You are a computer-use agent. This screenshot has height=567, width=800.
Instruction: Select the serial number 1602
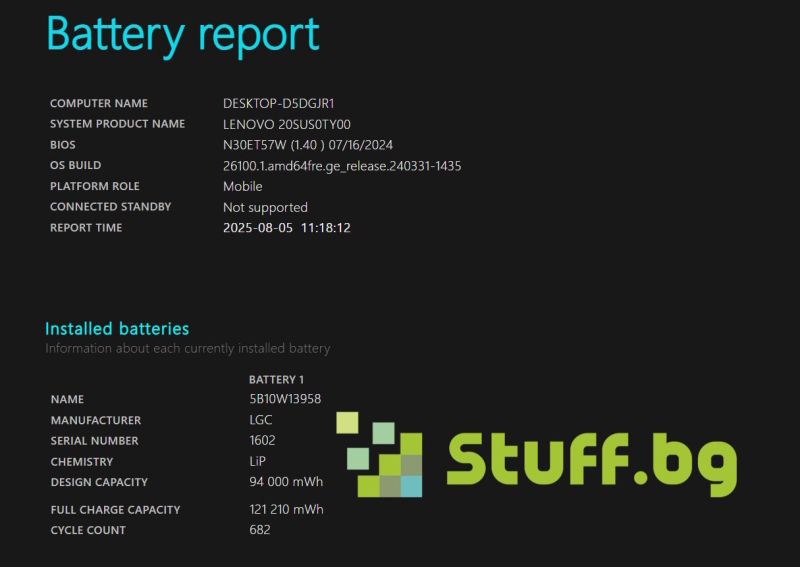[262, 440]
